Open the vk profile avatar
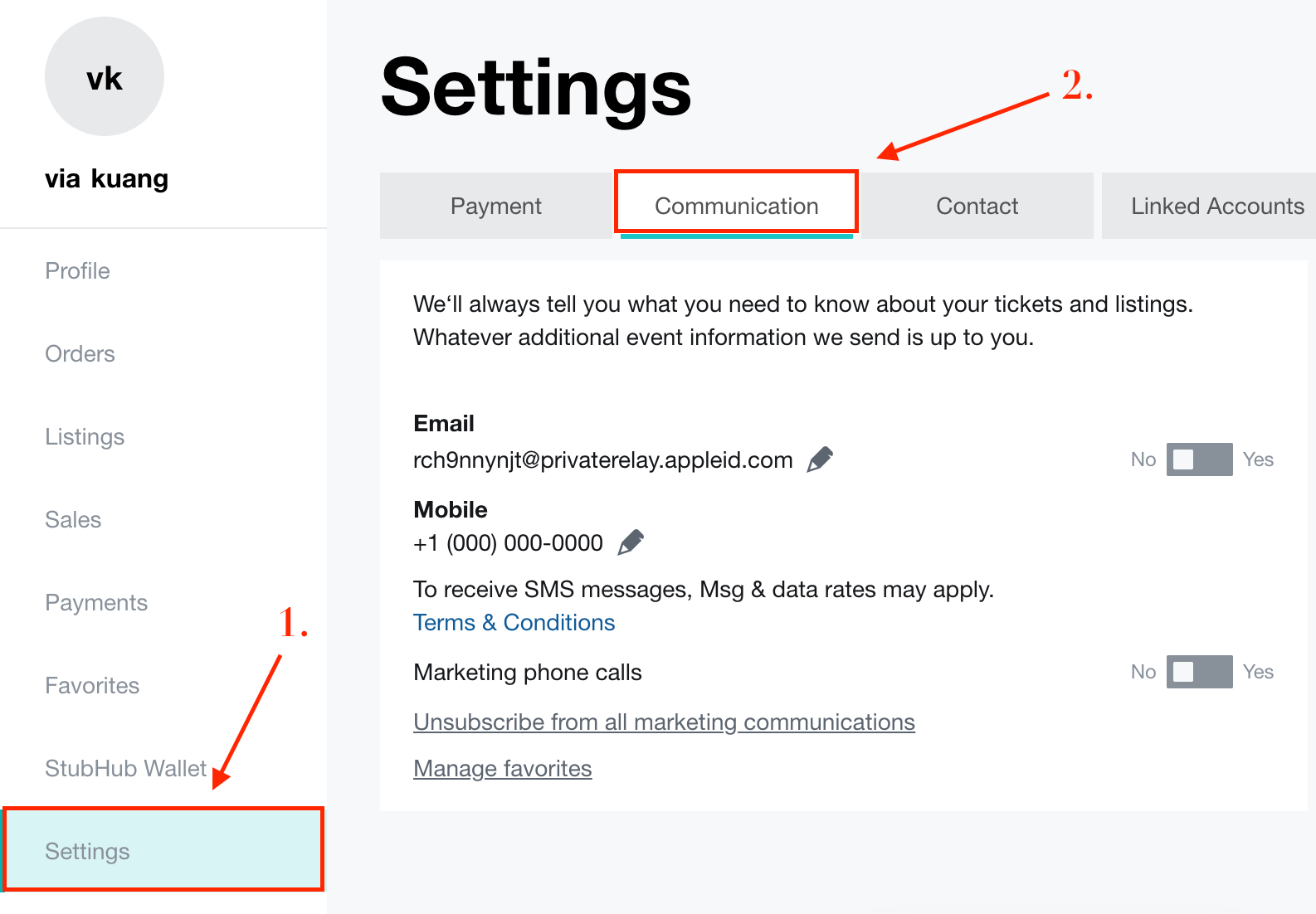This screenshot has height=914, width=1316. click(105, 76)
